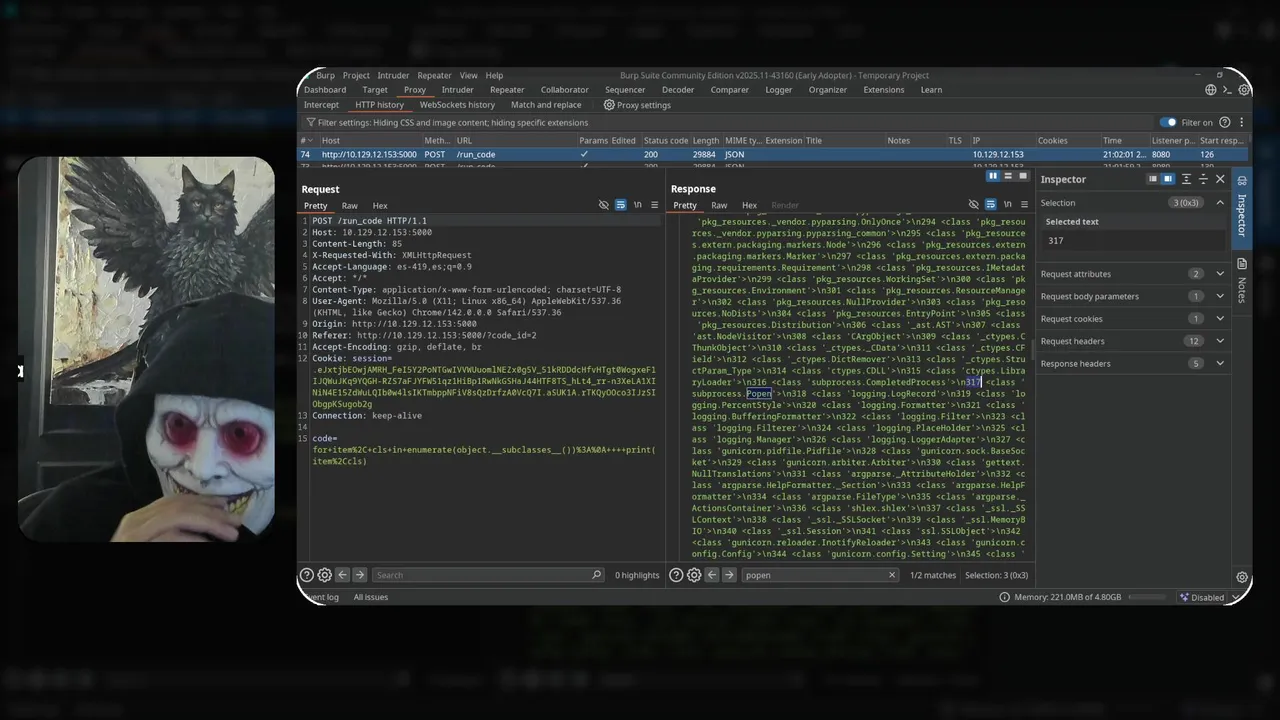Toggle \n newline display in Response pane

tap(1007, 205)
